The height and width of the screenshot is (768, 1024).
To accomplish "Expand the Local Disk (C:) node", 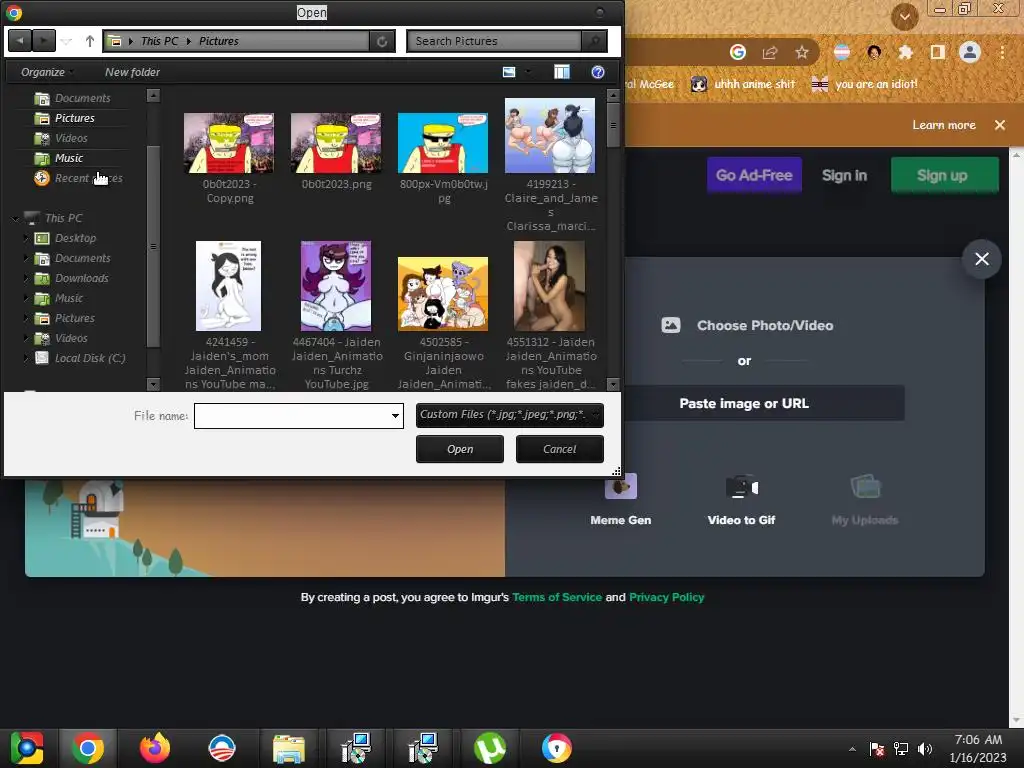I will coord(25,358).
